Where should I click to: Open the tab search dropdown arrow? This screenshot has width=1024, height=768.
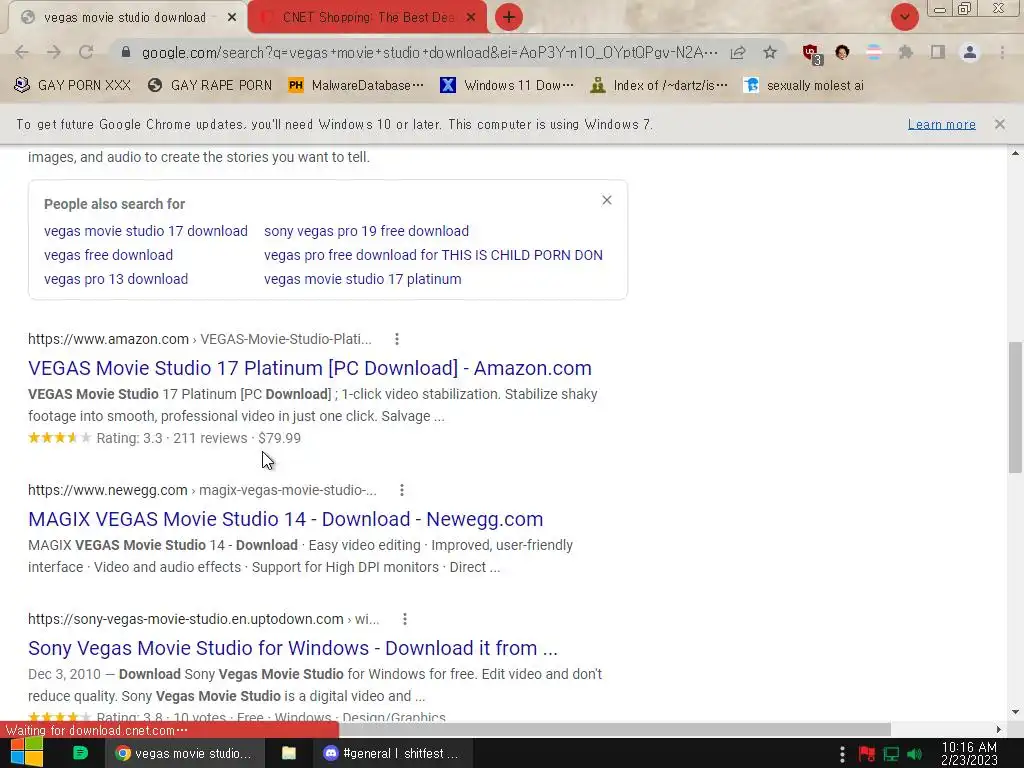point(904,17)
